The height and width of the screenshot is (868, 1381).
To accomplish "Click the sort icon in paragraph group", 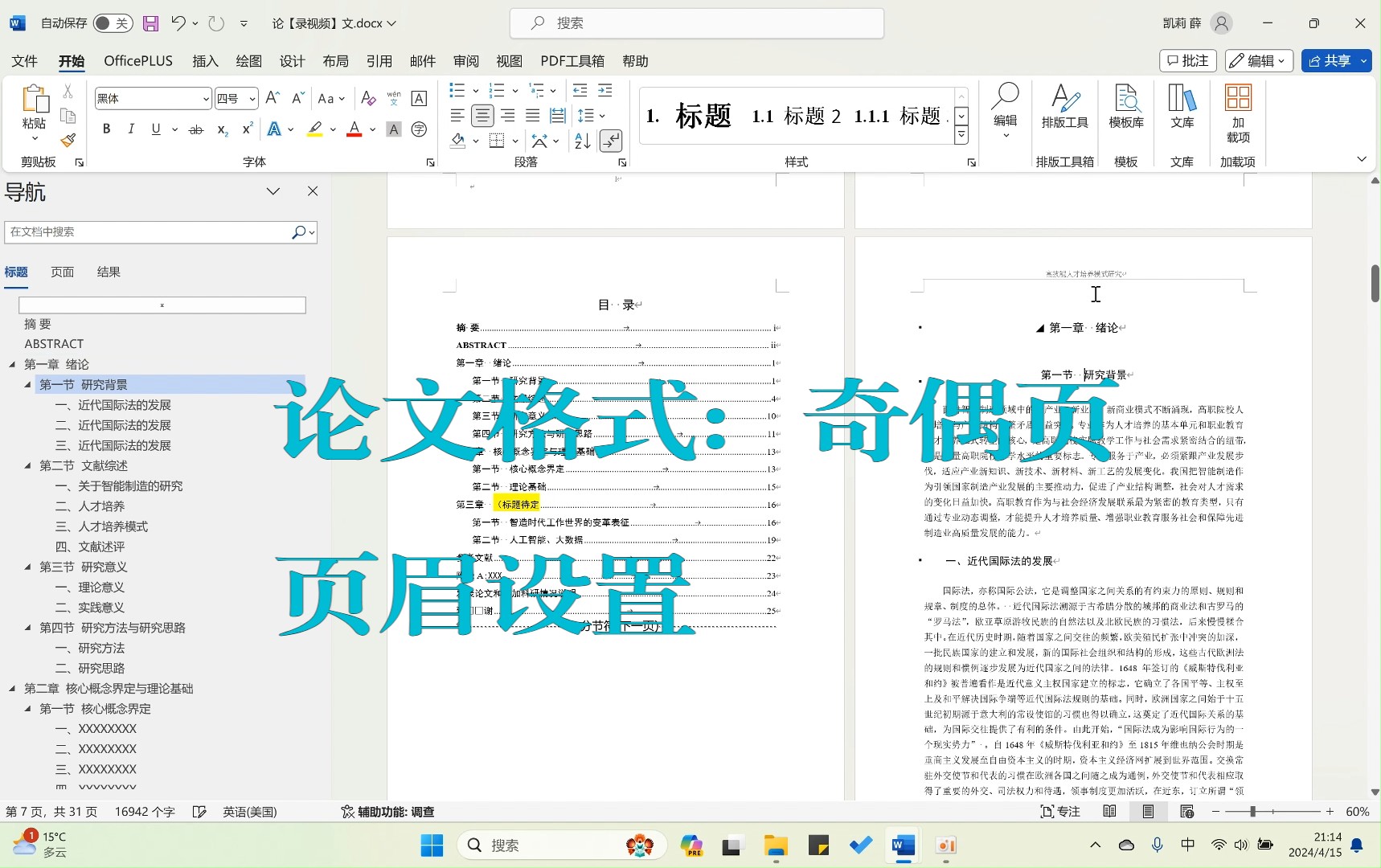I will pos(581,141).
